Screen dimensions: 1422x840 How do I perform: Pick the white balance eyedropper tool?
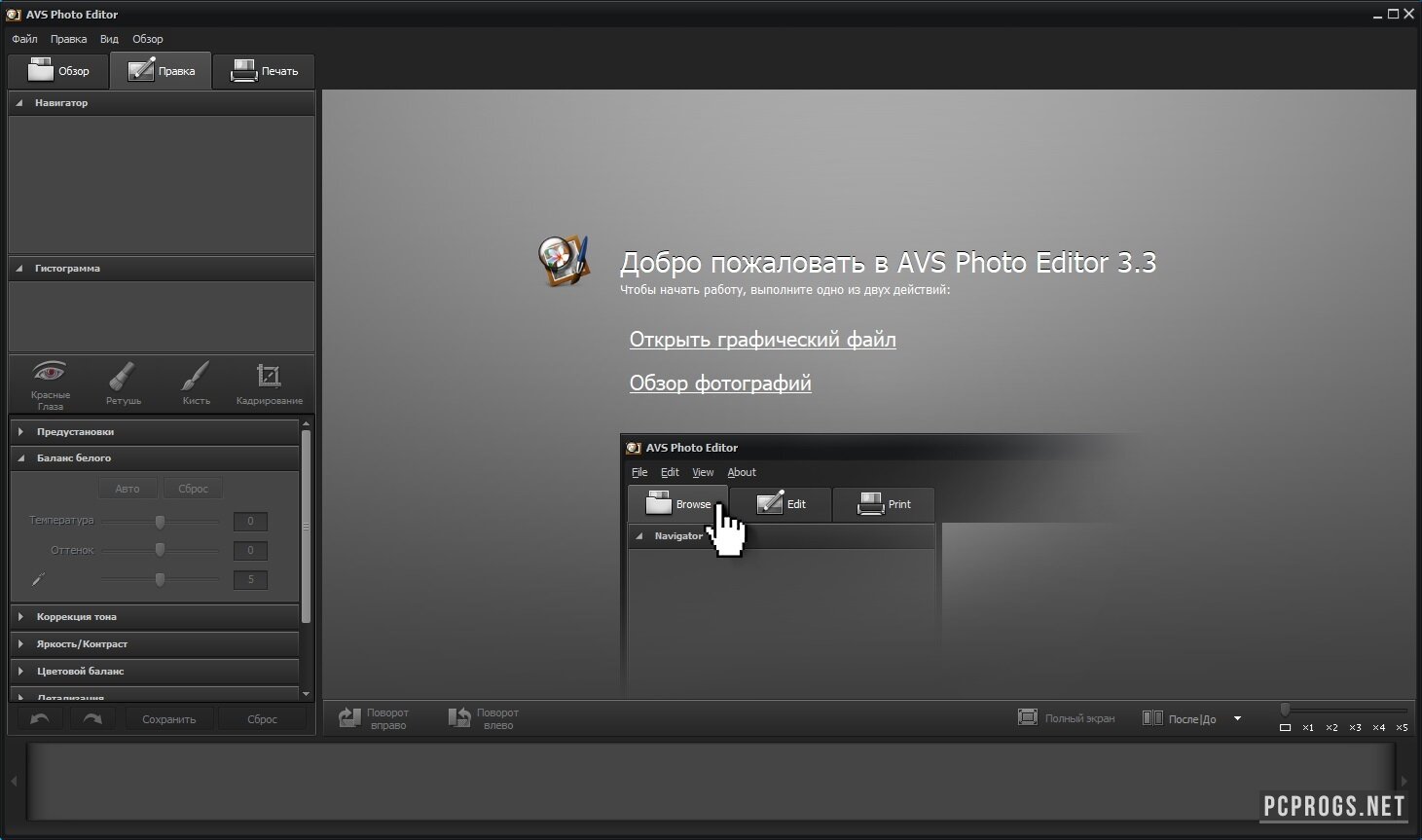[38, 580]
